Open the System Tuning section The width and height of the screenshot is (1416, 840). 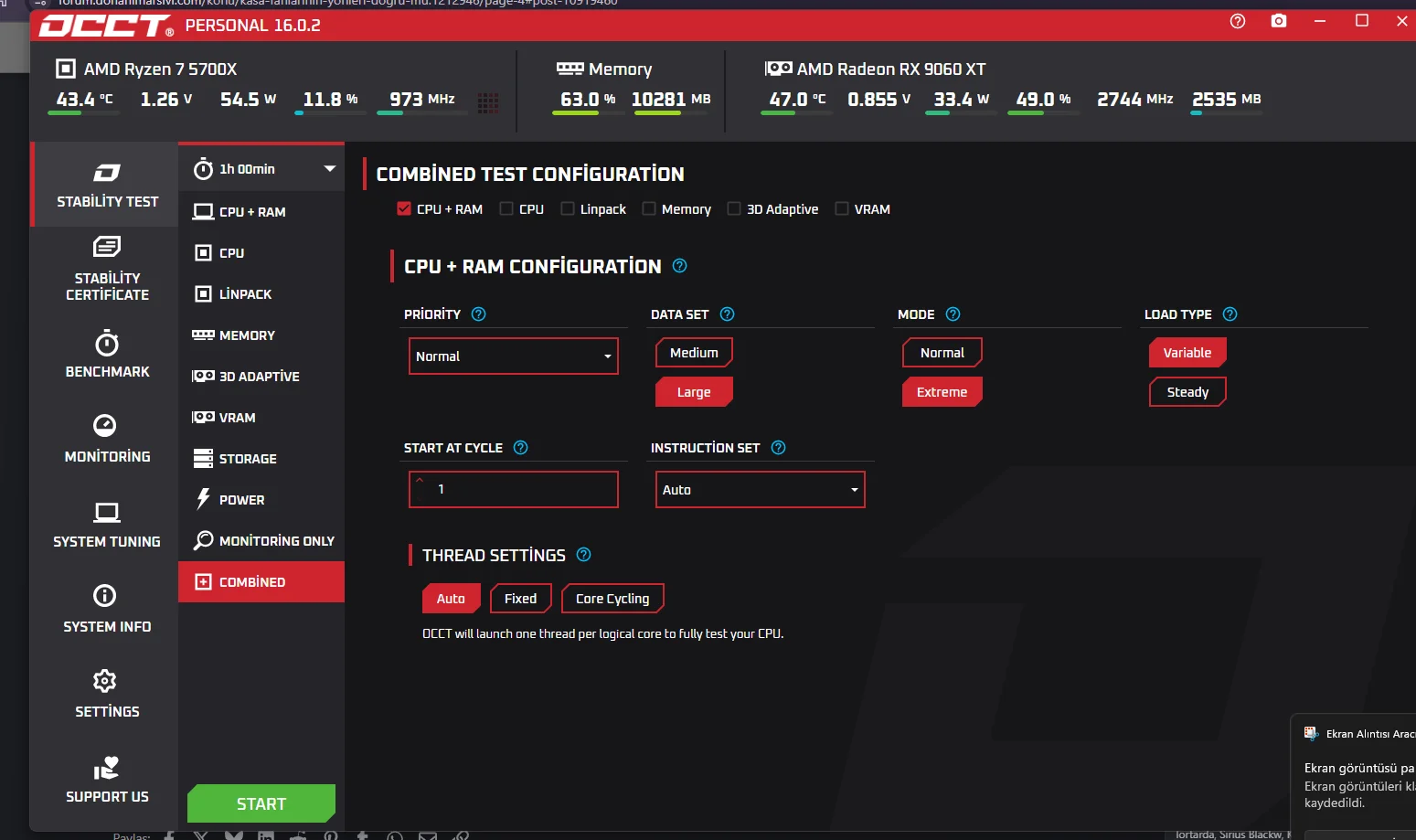point(107,525)
